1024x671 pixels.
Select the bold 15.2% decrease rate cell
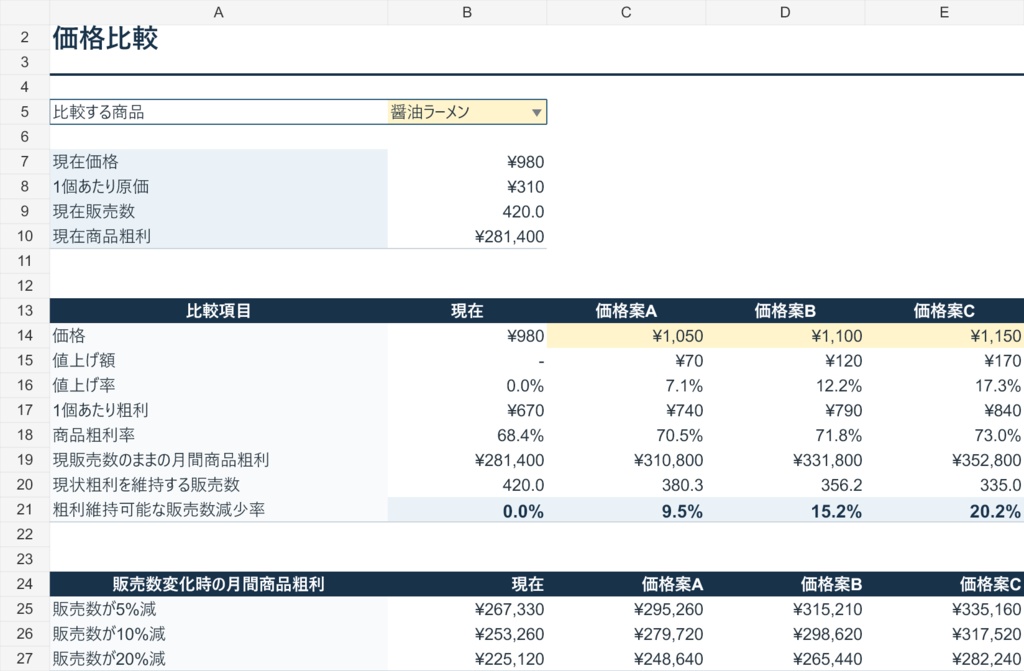(x=785, y=509)
